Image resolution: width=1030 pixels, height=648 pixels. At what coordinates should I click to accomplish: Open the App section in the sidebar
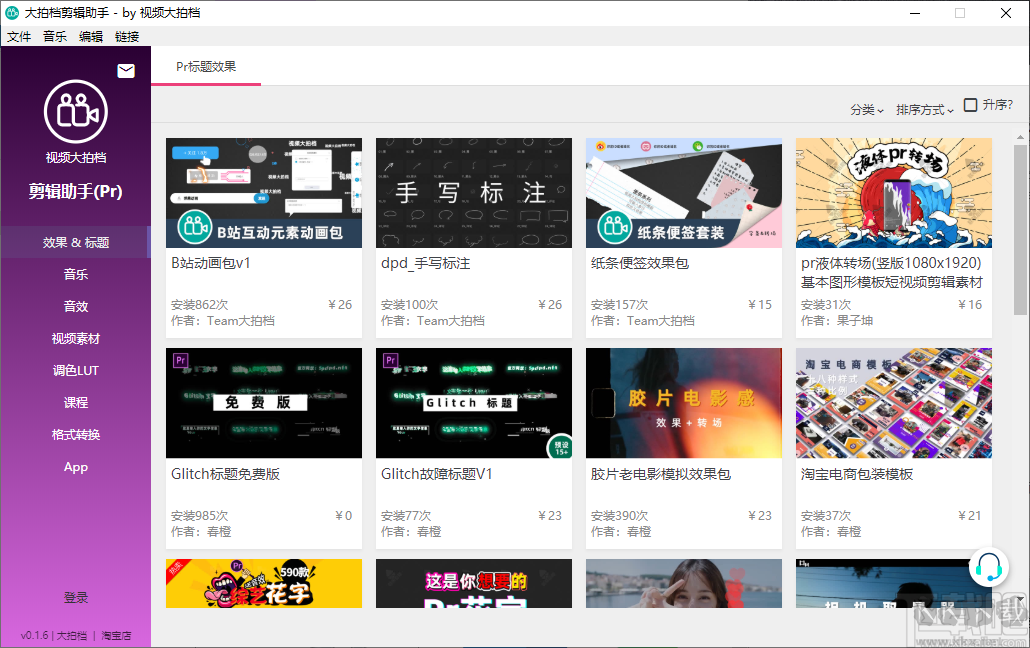75,466
